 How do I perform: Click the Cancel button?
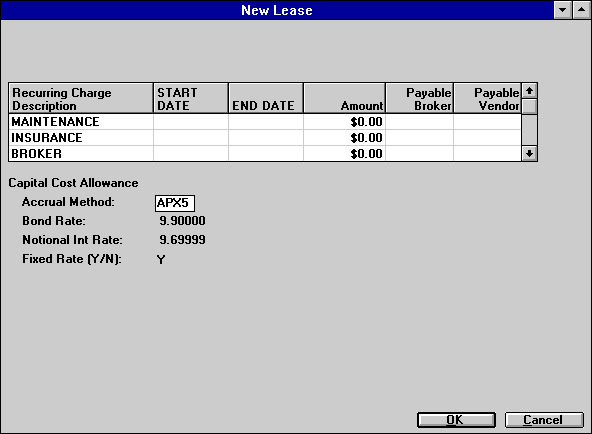544,420
